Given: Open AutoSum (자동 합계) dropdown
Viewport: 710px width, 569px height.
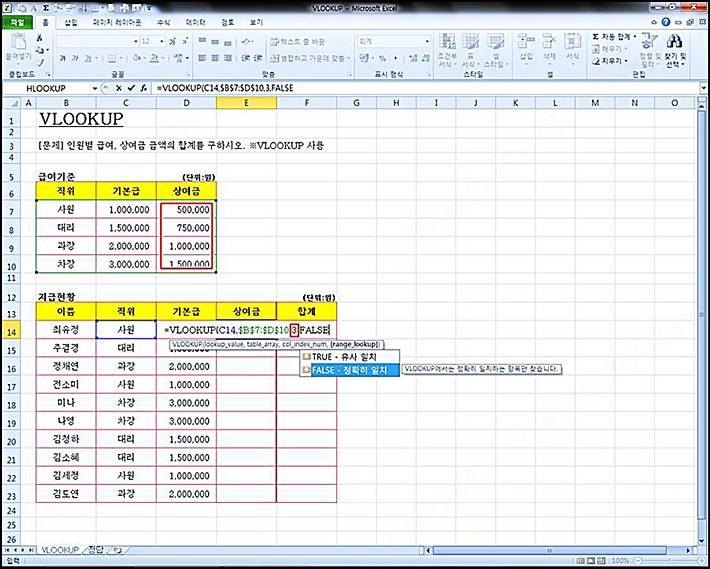Looking at the screenshot, I should [x=636, y=37].
